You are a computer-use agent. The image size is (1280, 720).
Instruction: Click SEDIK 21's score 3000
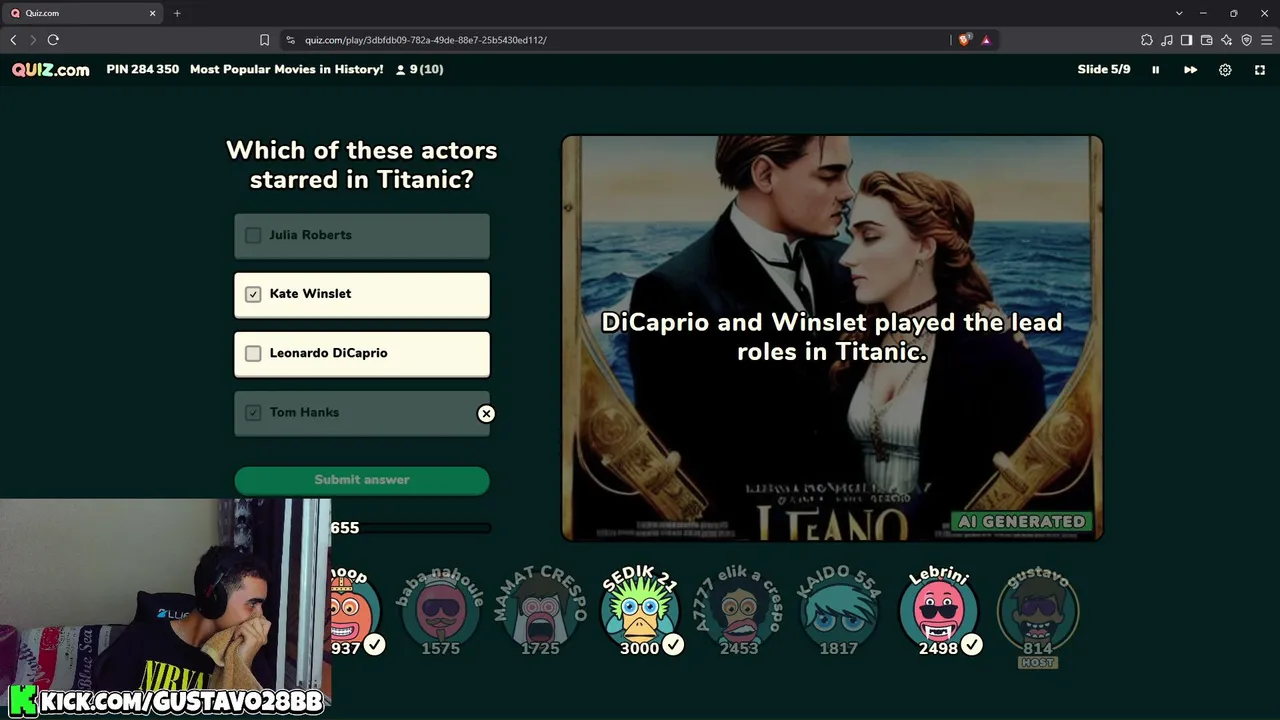click(639, 648)
